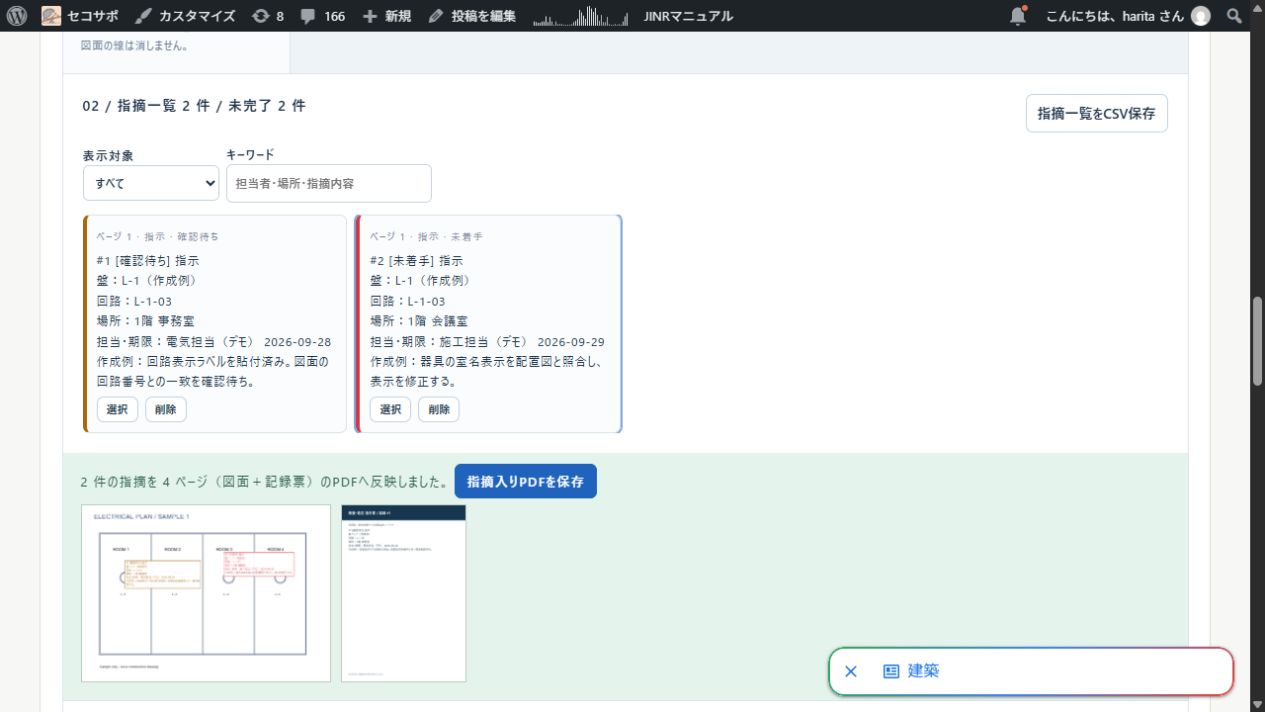This screenshot has height=712, width=1265.
Task: Open the ELECTRICAL PLAN drawing thumbnail
Action: 206,593
